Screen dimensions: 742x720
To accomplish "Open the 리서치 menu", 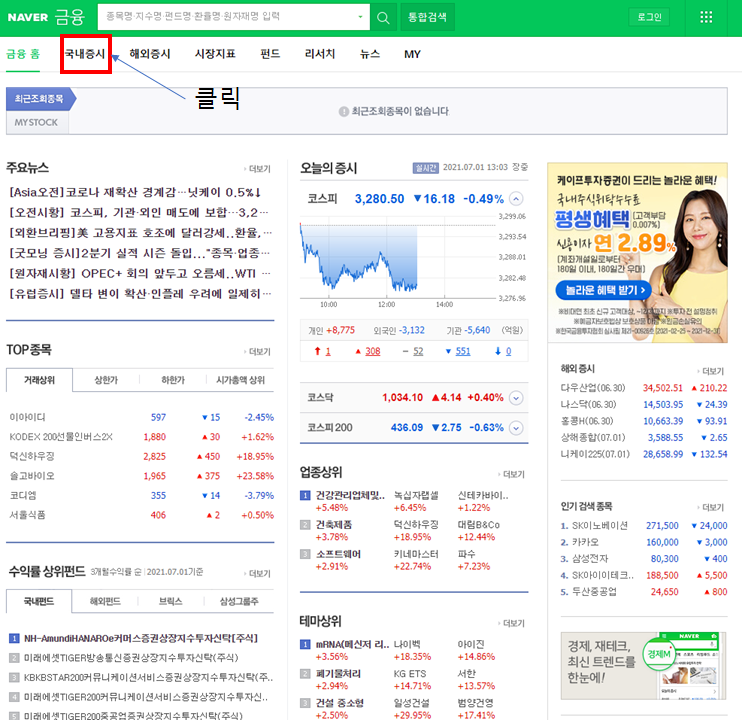I will (320, 54).
